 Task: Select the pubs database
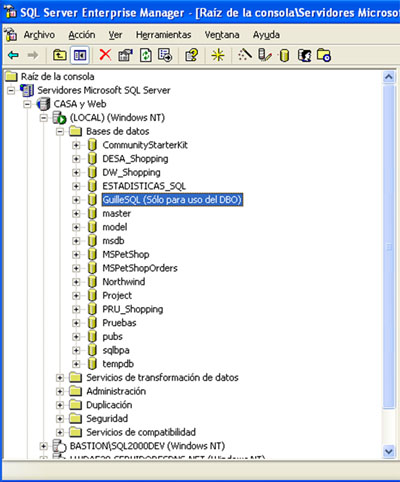pyautogui.click(x=112, y=336)
